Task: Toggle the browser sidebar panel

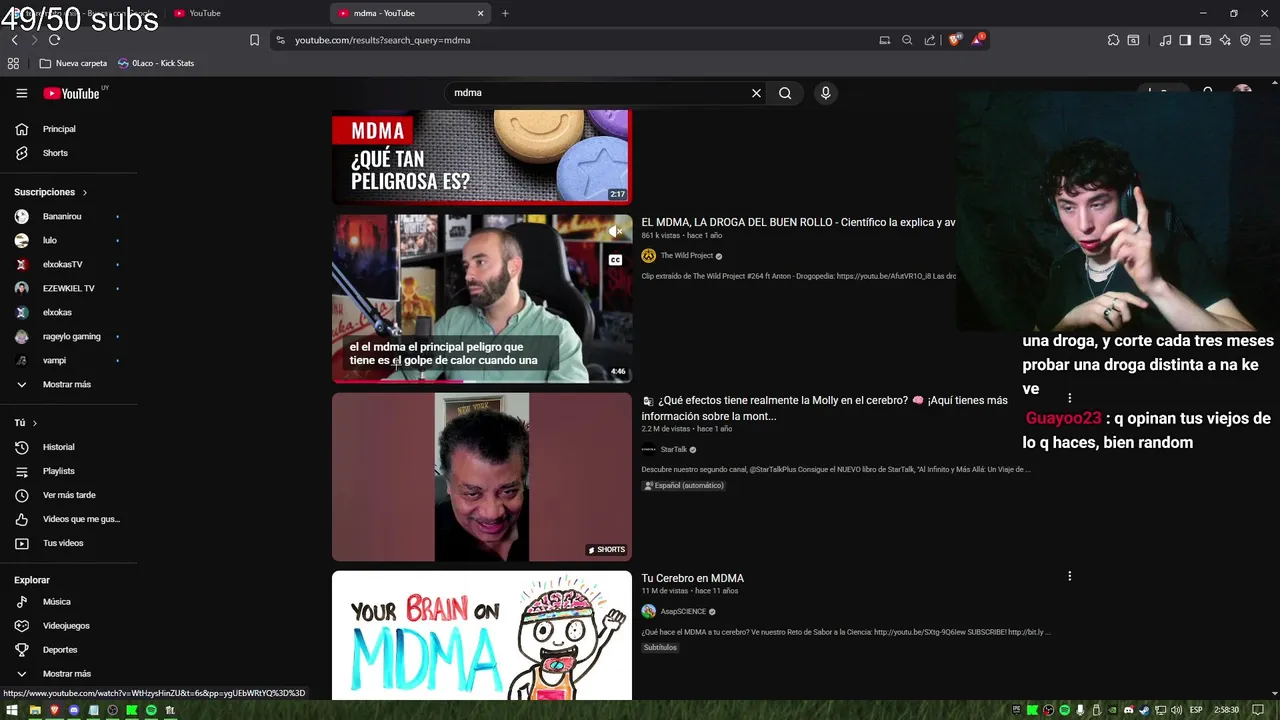Action: (x=1185, y=40)
